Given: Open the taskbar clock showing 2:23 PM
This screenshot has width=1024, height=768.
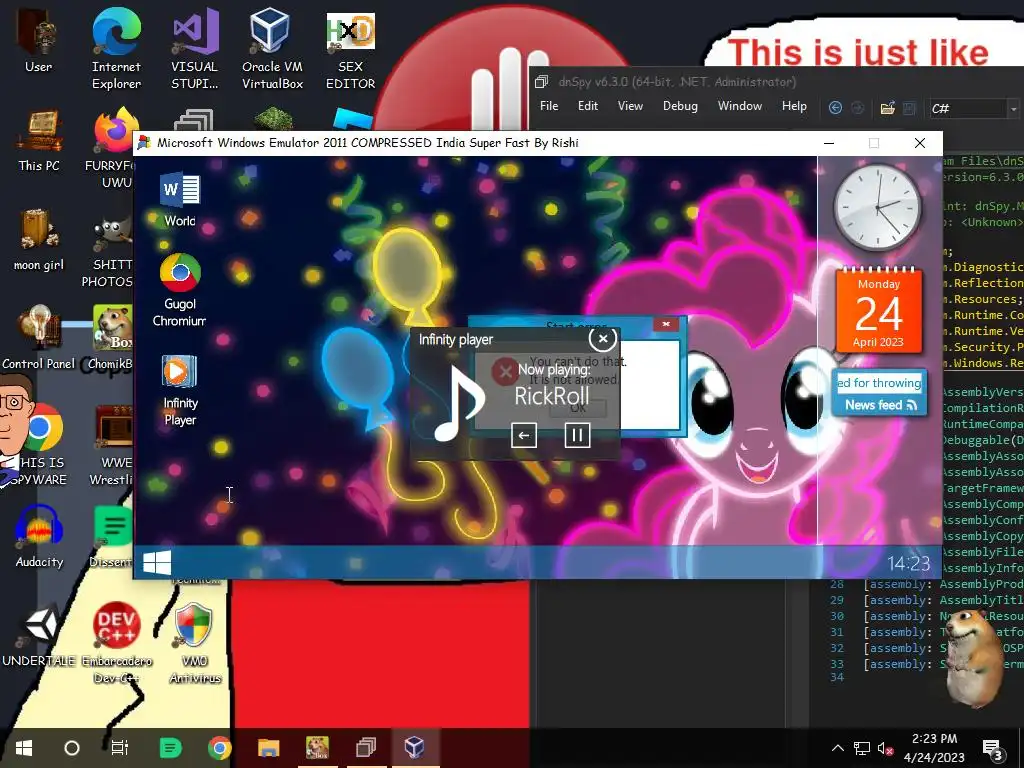Looking at the screenshot, I should coord(935,748).
